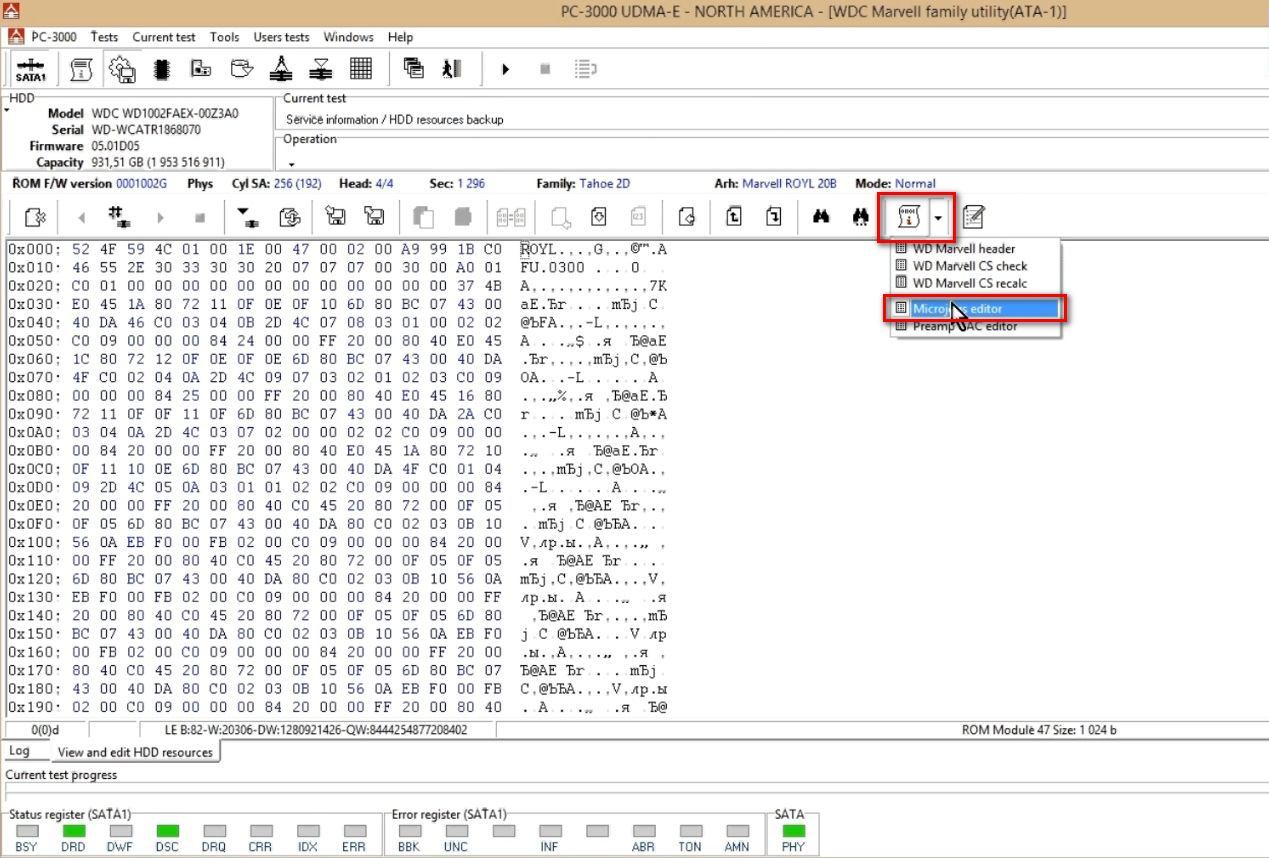Click the highlighted scroll info icon in editor toolbar

click(x=908, y=216)
